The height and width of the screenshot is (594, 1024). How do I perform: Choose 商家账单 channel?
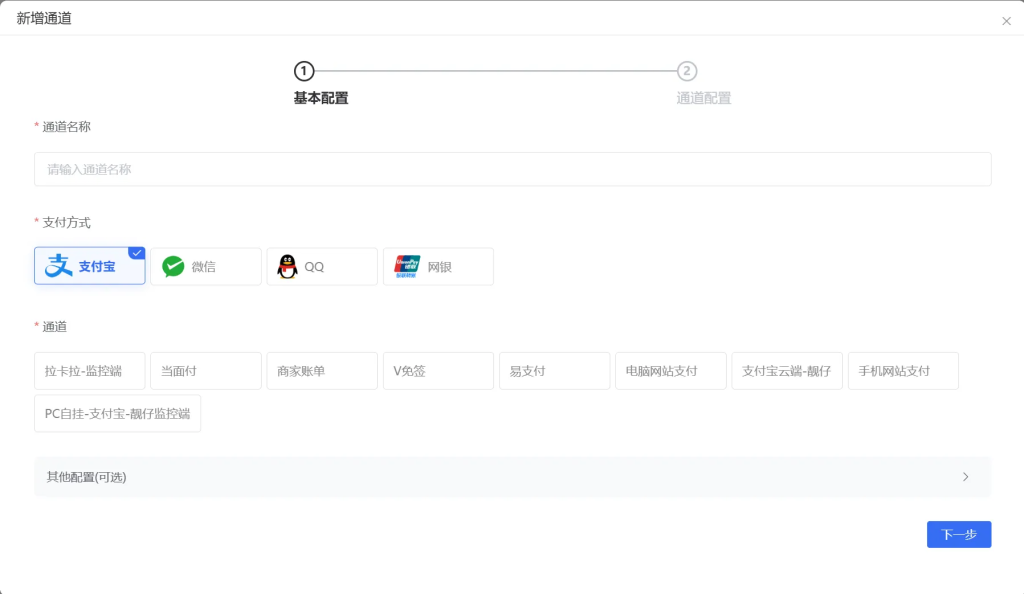click(x=322, y=371)
